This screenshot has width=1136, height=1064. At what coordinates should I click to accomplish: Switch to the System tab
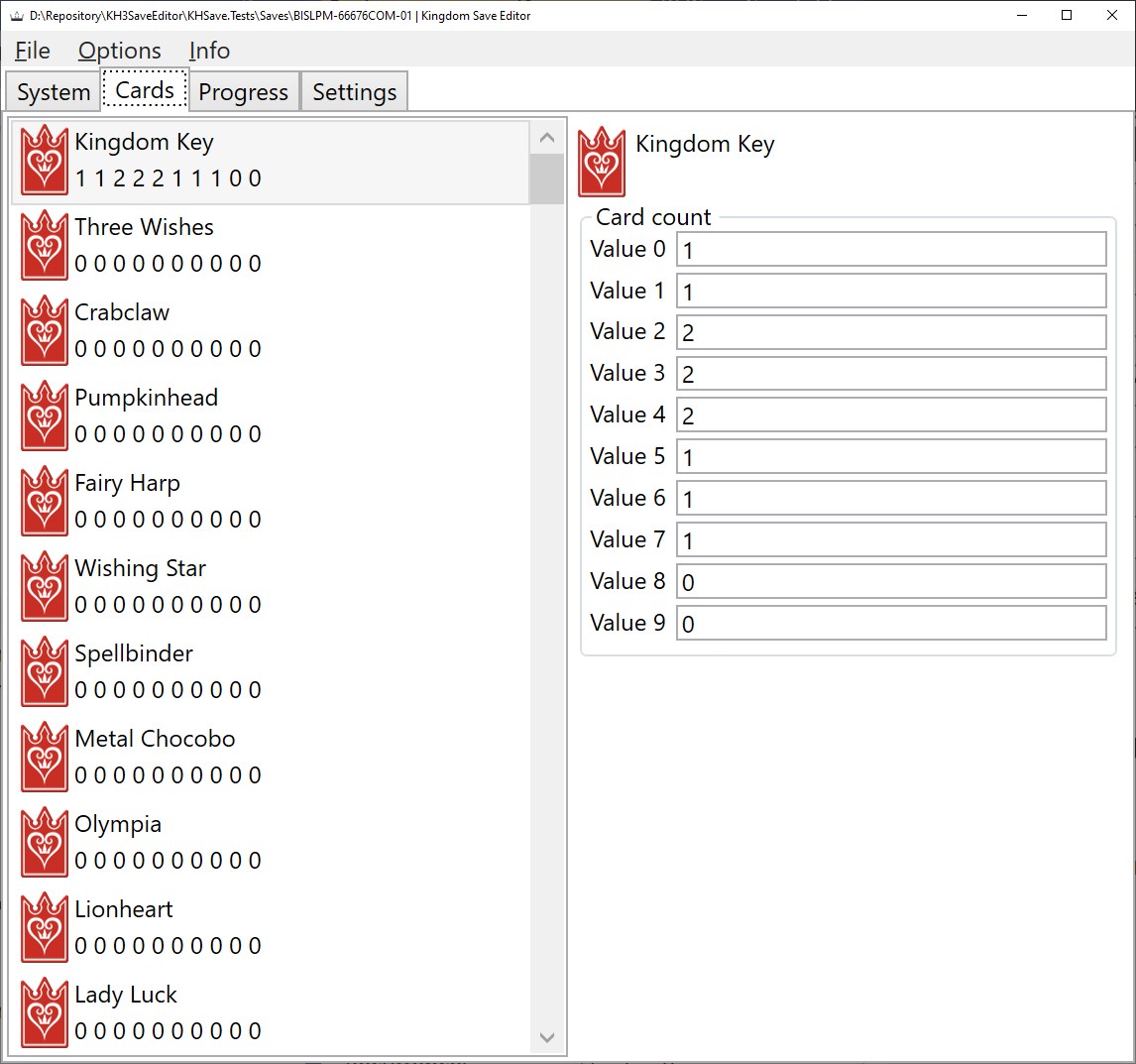(x=54, y=92)
